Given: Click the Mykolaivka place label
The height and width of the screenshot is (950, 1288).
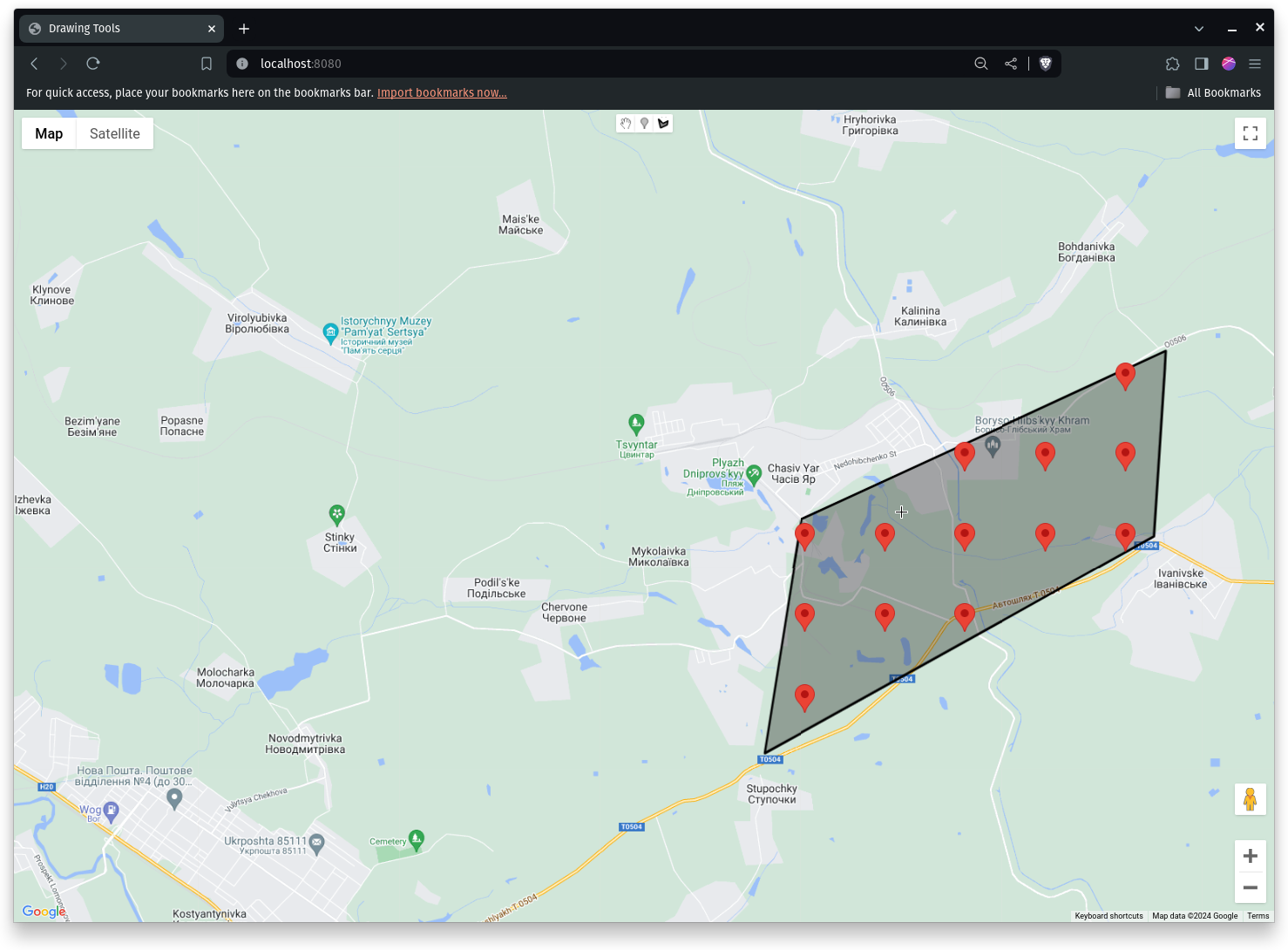Looking at the screenshot, I should coord(659,557).
